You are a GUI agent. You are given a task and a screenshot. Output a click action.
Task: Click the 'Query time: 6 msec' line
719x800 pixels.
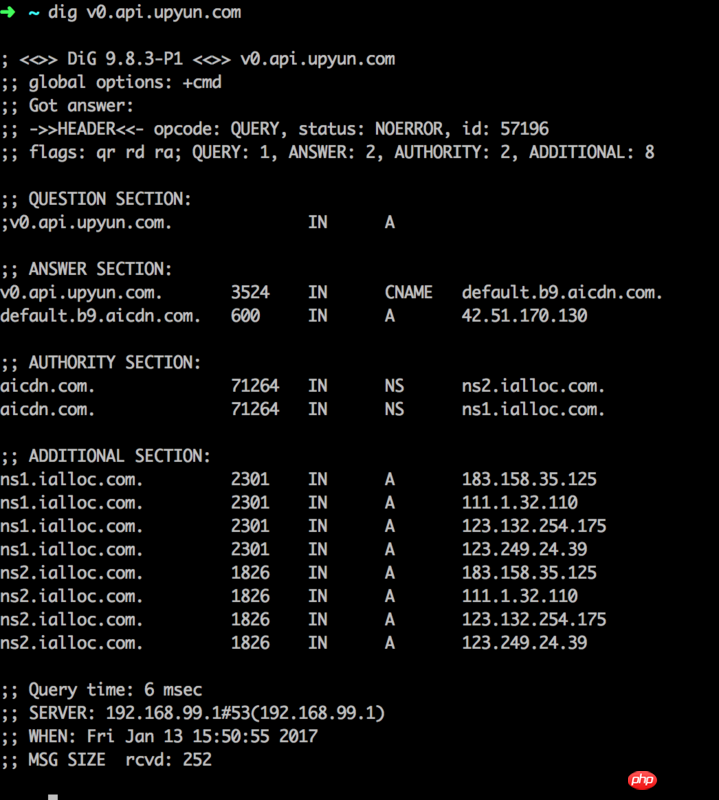(x=102, y=690)
